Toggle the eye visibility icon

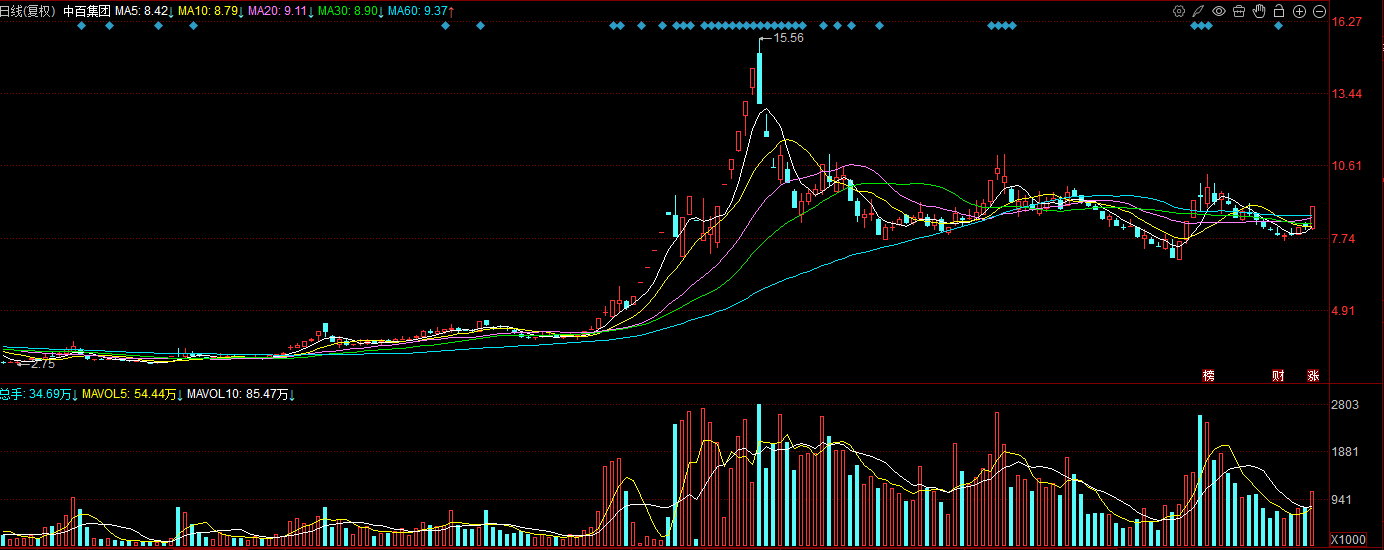click(x=1219, y=11)
